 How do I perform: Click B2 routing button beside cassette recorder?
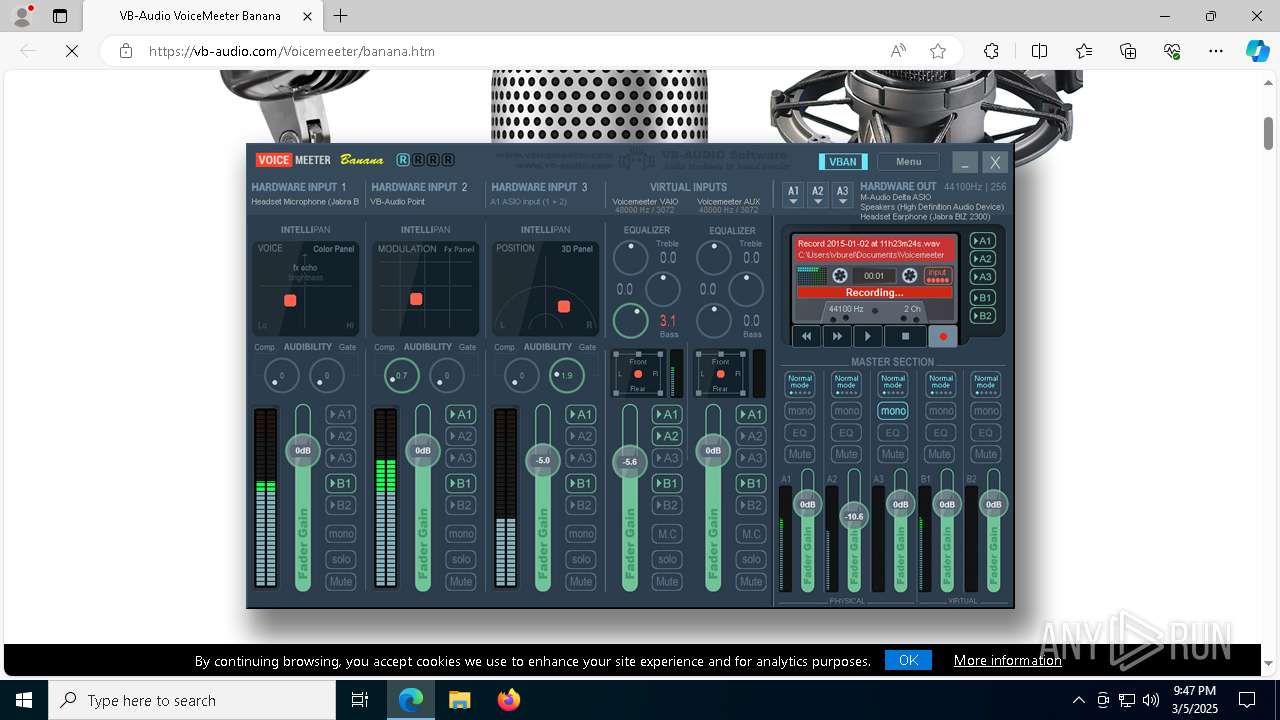pyautogui.click(x=983, y=316)
